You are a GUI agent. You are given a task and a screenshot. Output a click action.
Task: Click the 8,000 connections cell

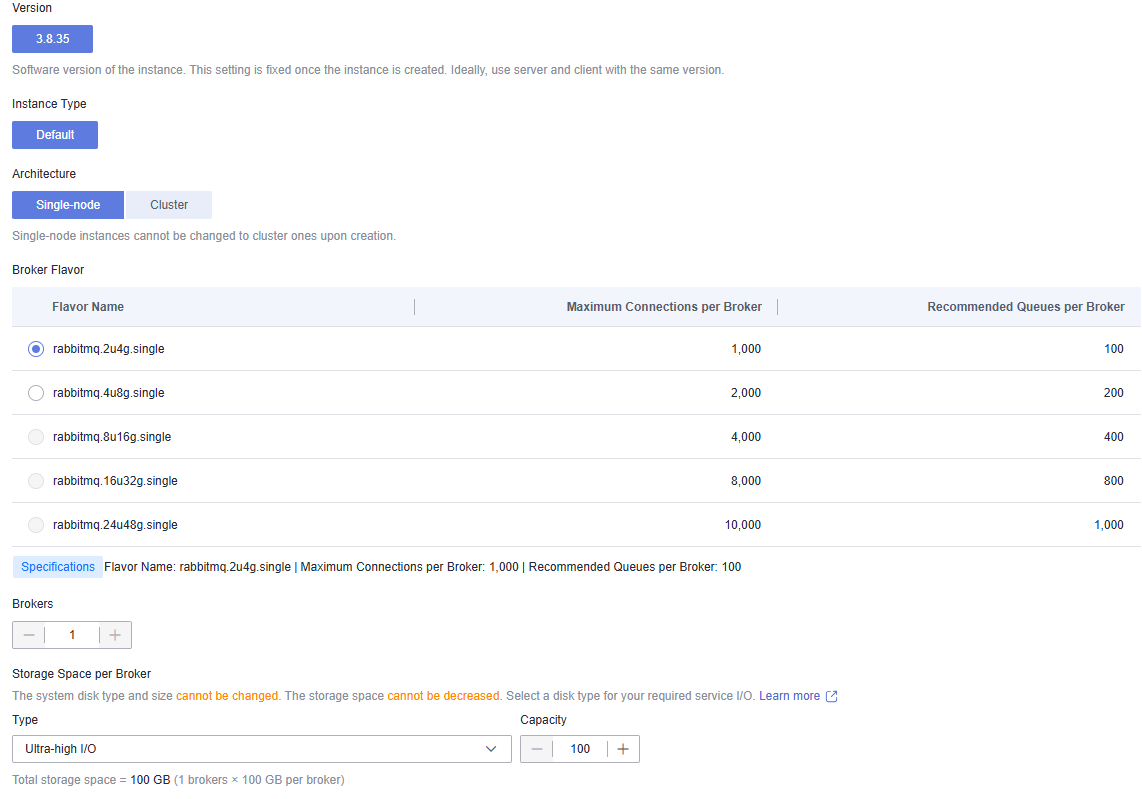coord(746,481)
